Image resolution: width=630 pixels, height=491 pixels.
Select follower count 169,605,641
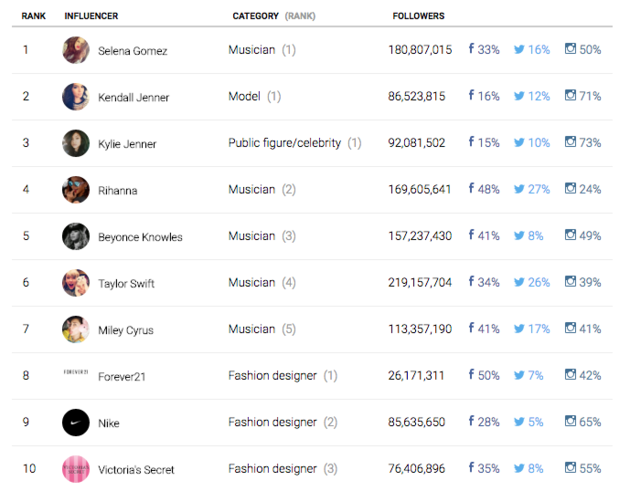[x=419, y=189]
